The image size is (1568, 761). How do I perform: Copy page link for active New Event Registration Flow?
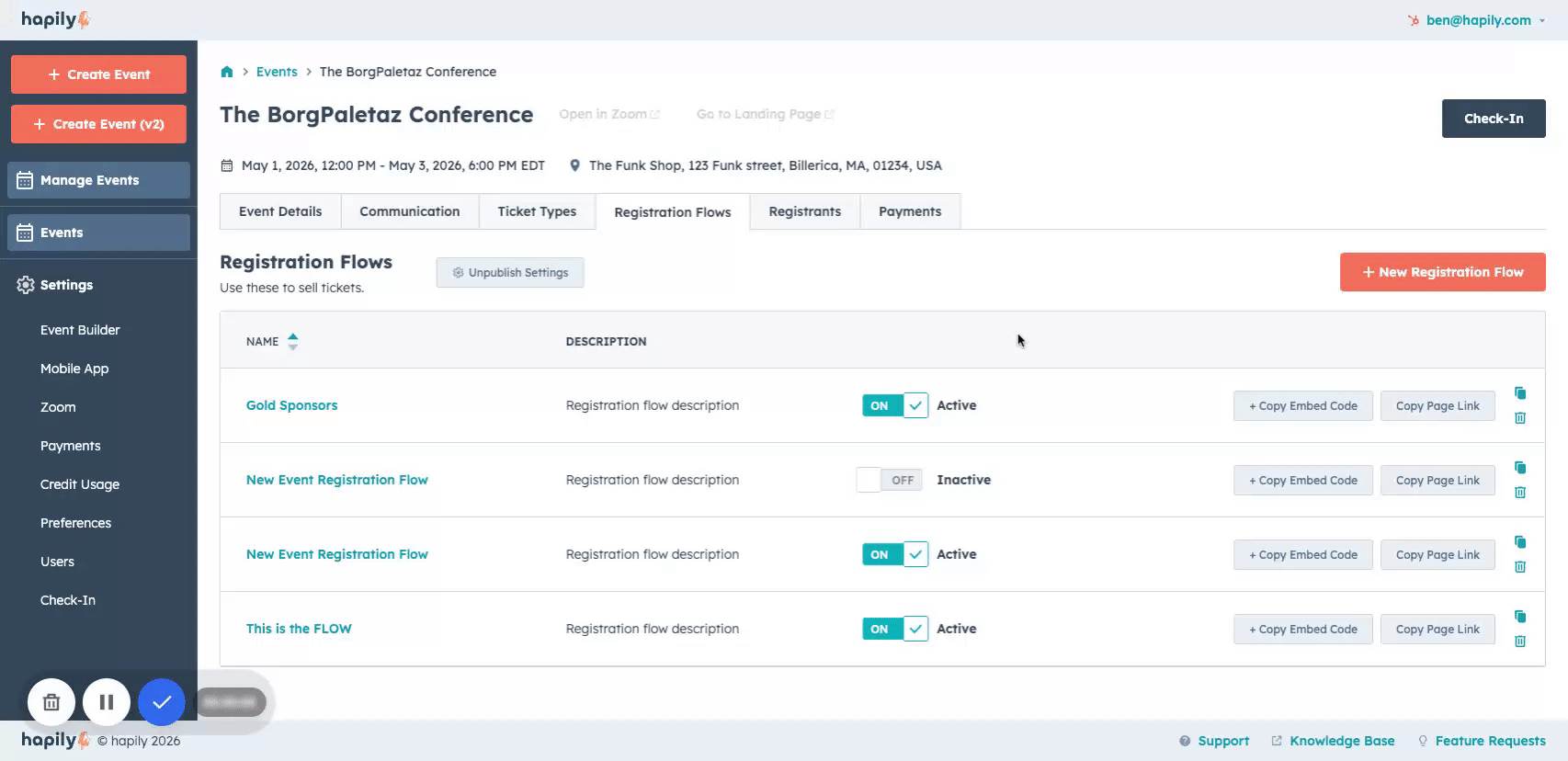click(x=1437, y=554)
